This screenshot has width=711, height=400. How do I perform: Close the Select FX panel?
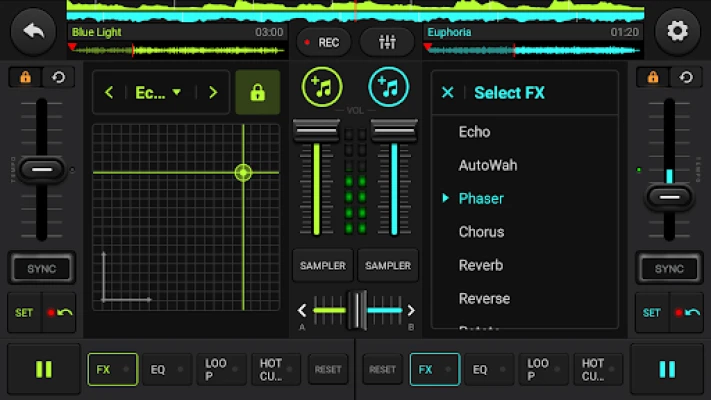tap(447, 93)
